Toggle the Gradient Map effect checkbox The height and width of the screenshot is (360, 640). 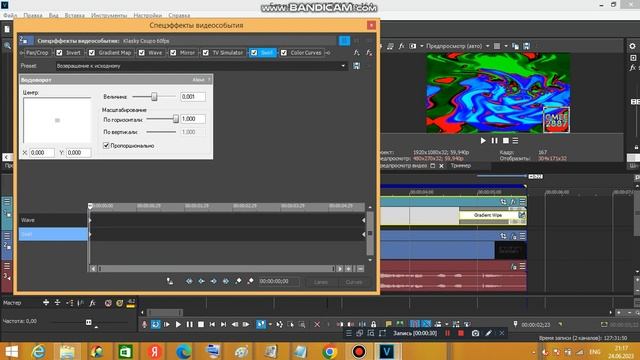pos(92,53)
